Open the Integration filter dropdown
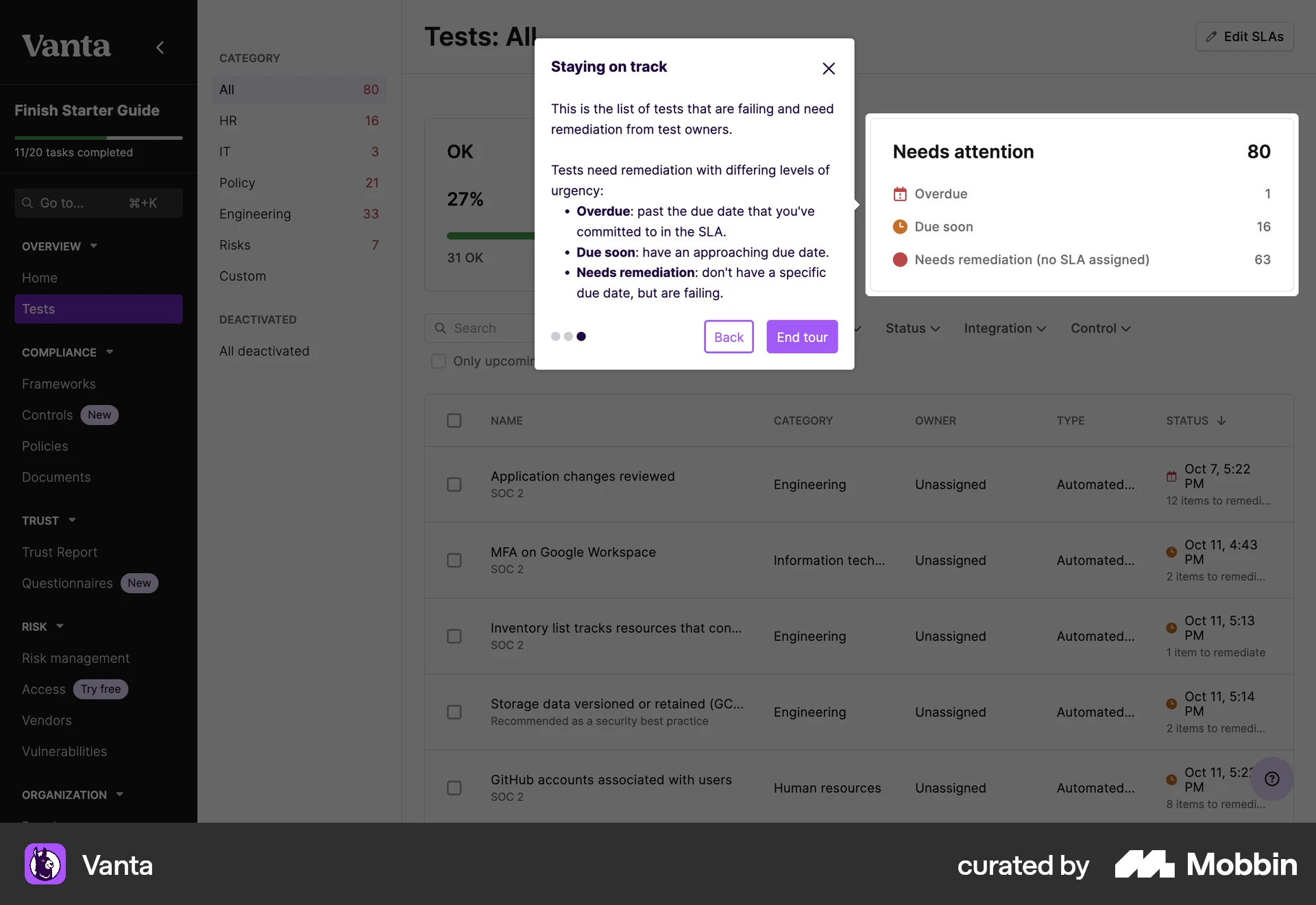This screenshot has width=1316, height=905. point(1004,328)
